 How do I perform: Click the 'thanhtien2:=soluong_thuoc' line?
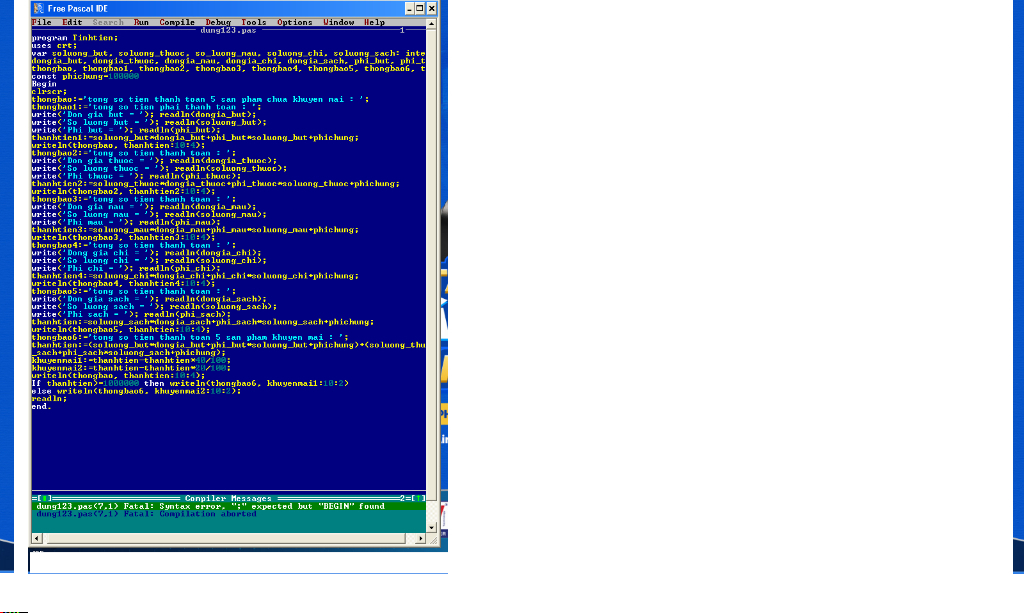(216, 184)
